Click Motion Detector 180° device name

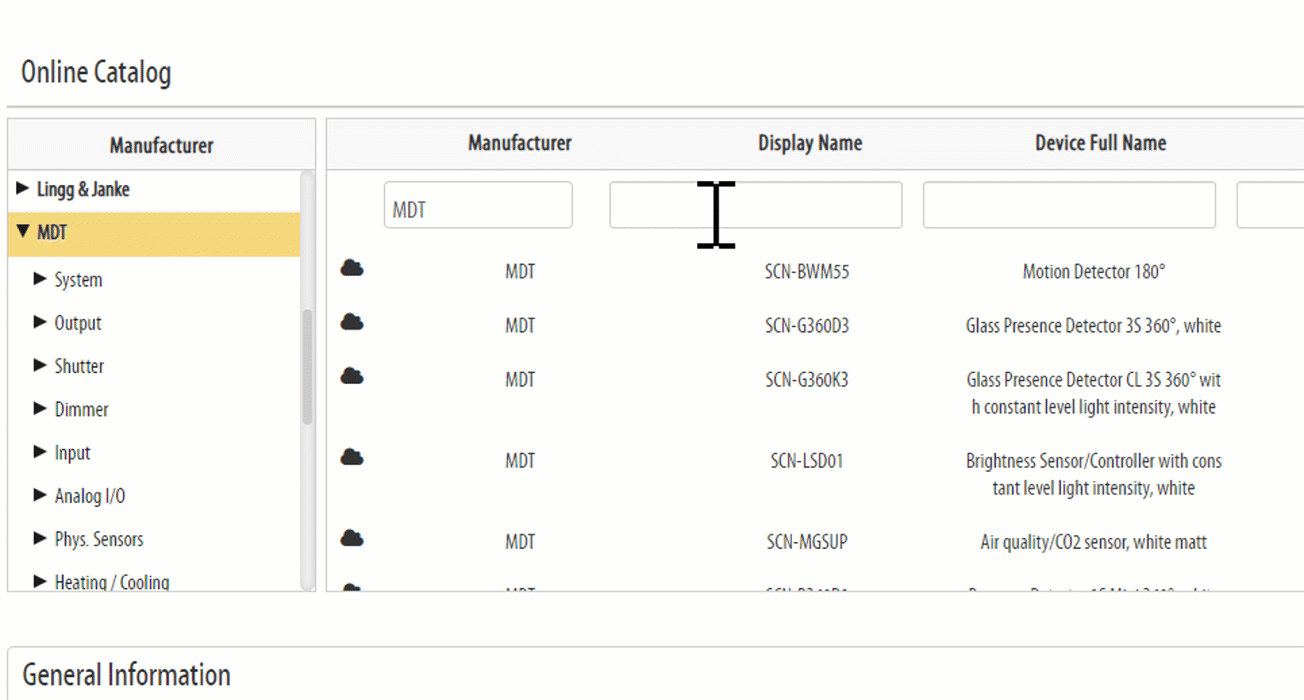(1094, 271)
